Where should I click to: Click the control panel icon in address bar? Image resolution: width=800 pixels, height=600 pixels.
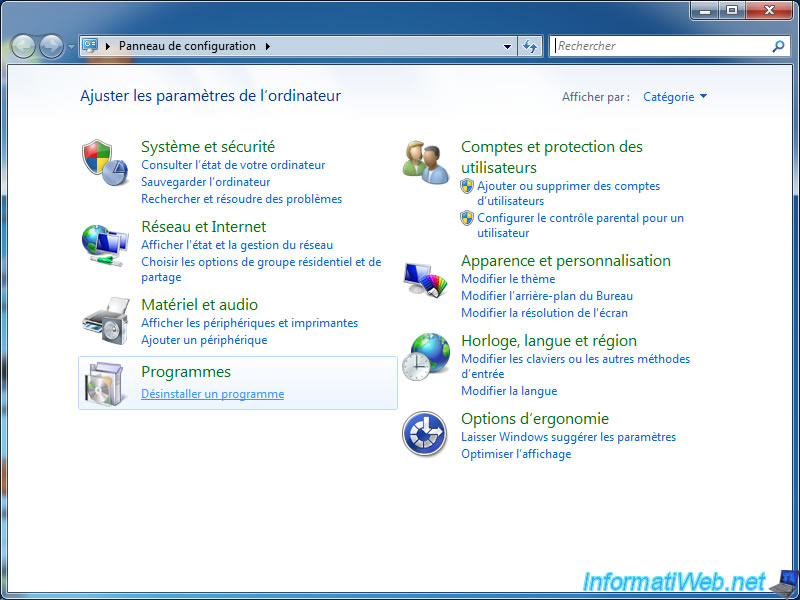click(90, 46)
